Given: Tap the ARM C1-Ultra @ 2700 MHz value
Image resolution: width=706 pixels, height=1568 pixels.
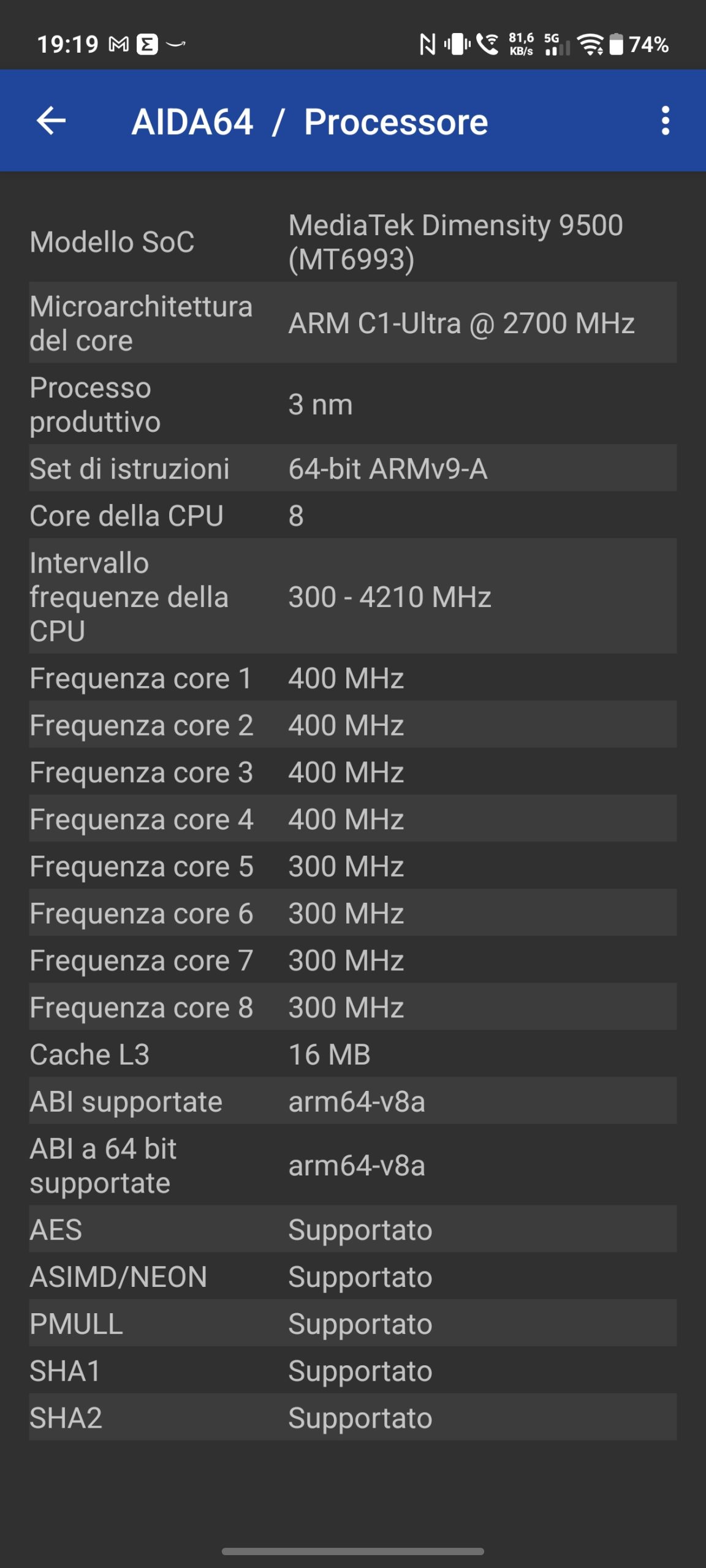Looking at the screenshot, I should pyautogui.click(x=461, y=323).
